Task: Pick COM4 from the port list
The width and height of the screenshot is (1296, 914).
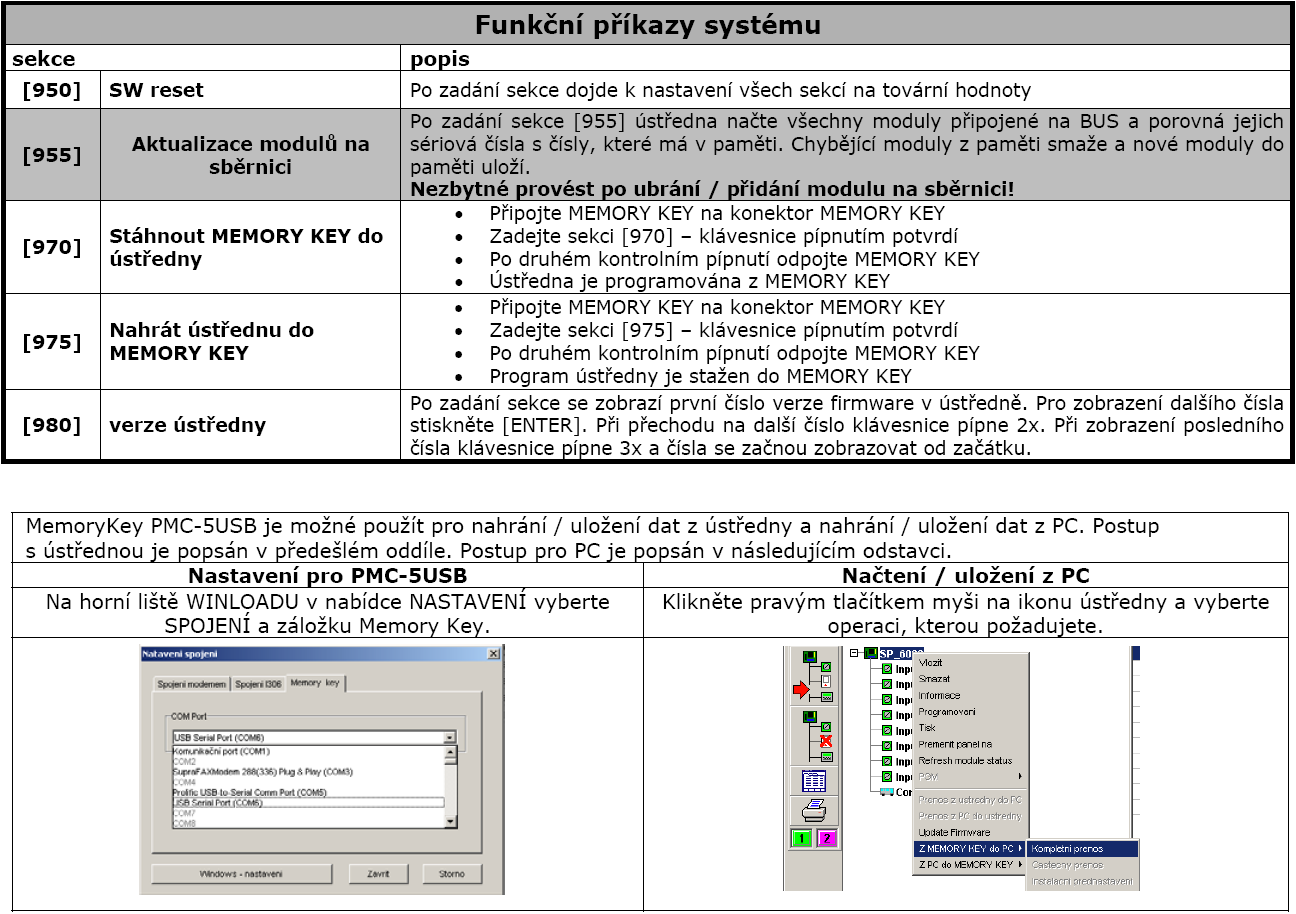Action: pyautogui.click(x=308, y=782)
